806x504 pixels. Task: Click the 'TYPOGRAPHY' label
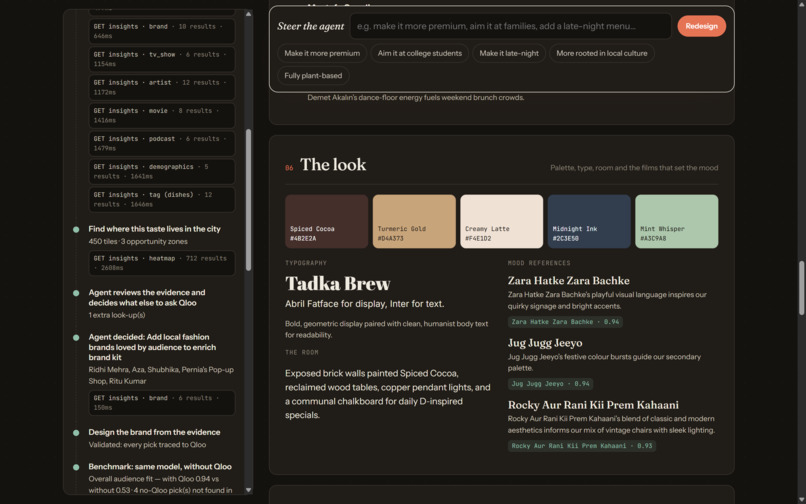coord(306,263)
